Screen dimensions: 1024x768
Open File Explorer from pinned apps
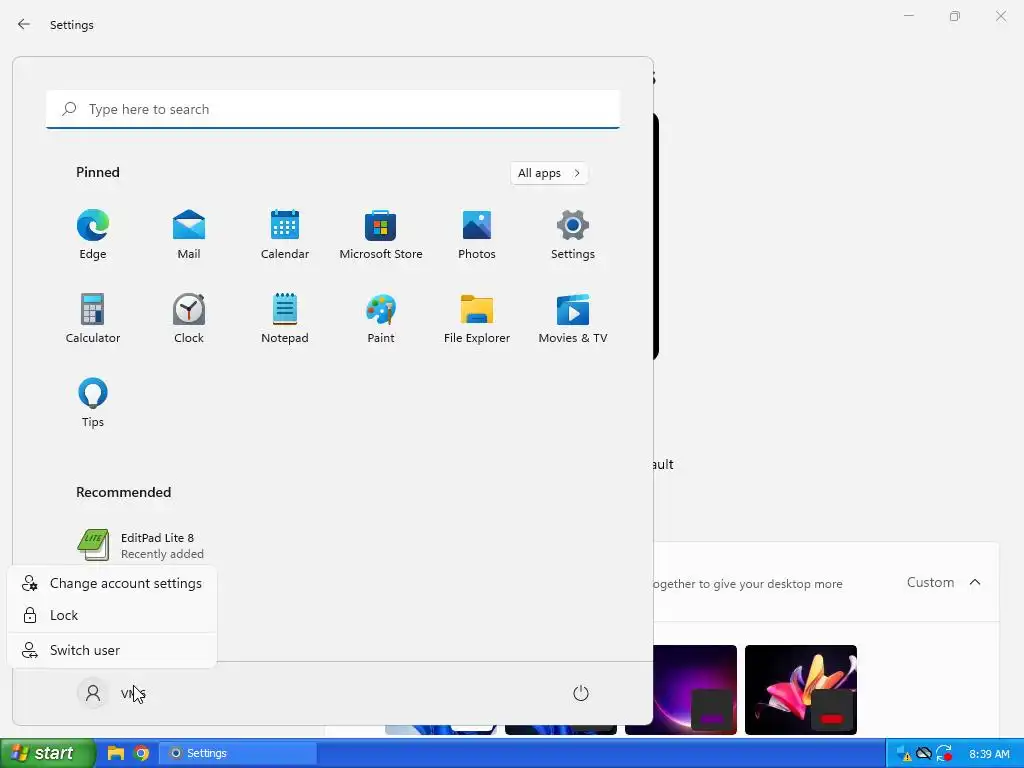tap(477, 319)
